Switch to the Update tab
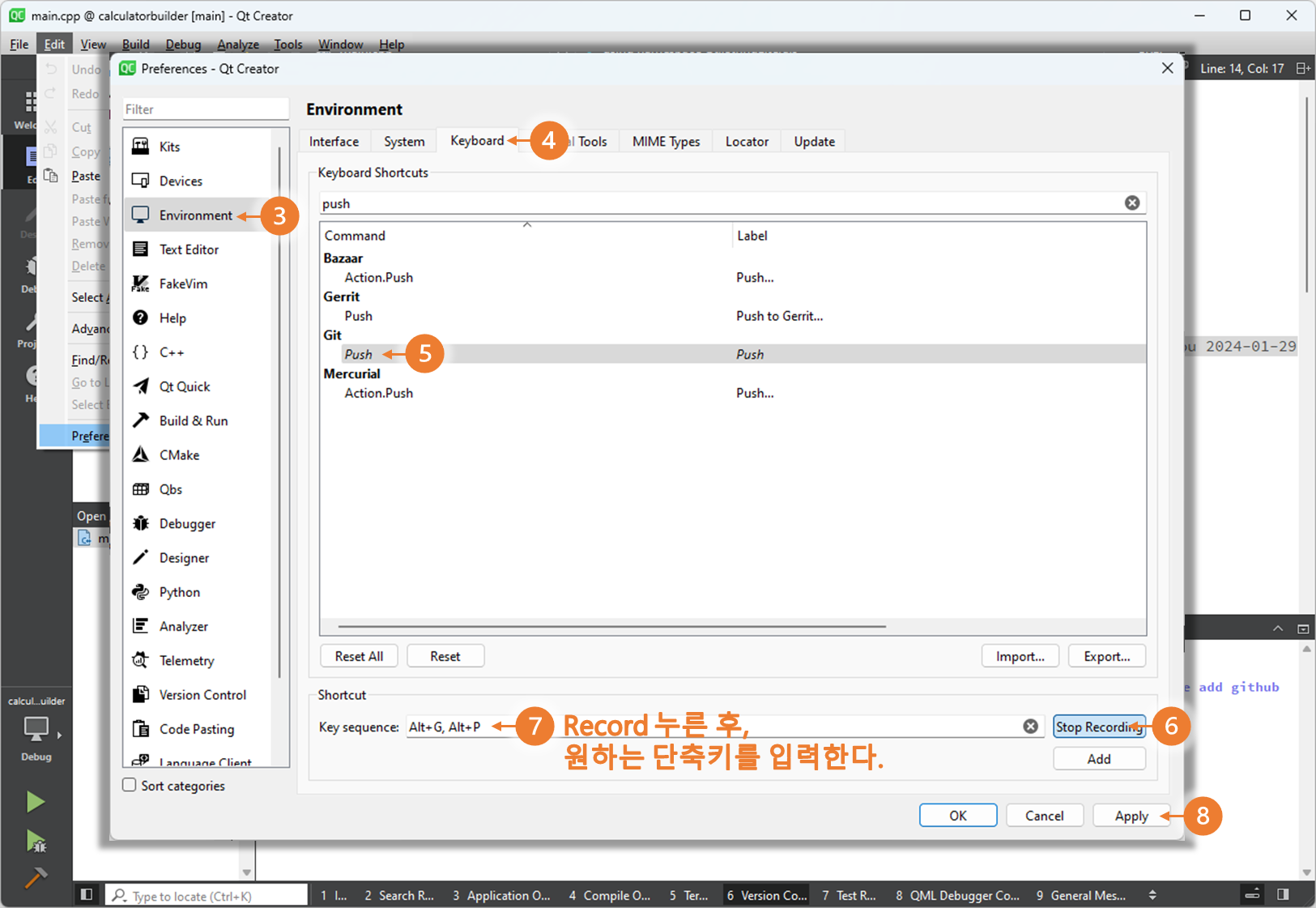Viewport: 1316px width, 908px height. (814, 142)
